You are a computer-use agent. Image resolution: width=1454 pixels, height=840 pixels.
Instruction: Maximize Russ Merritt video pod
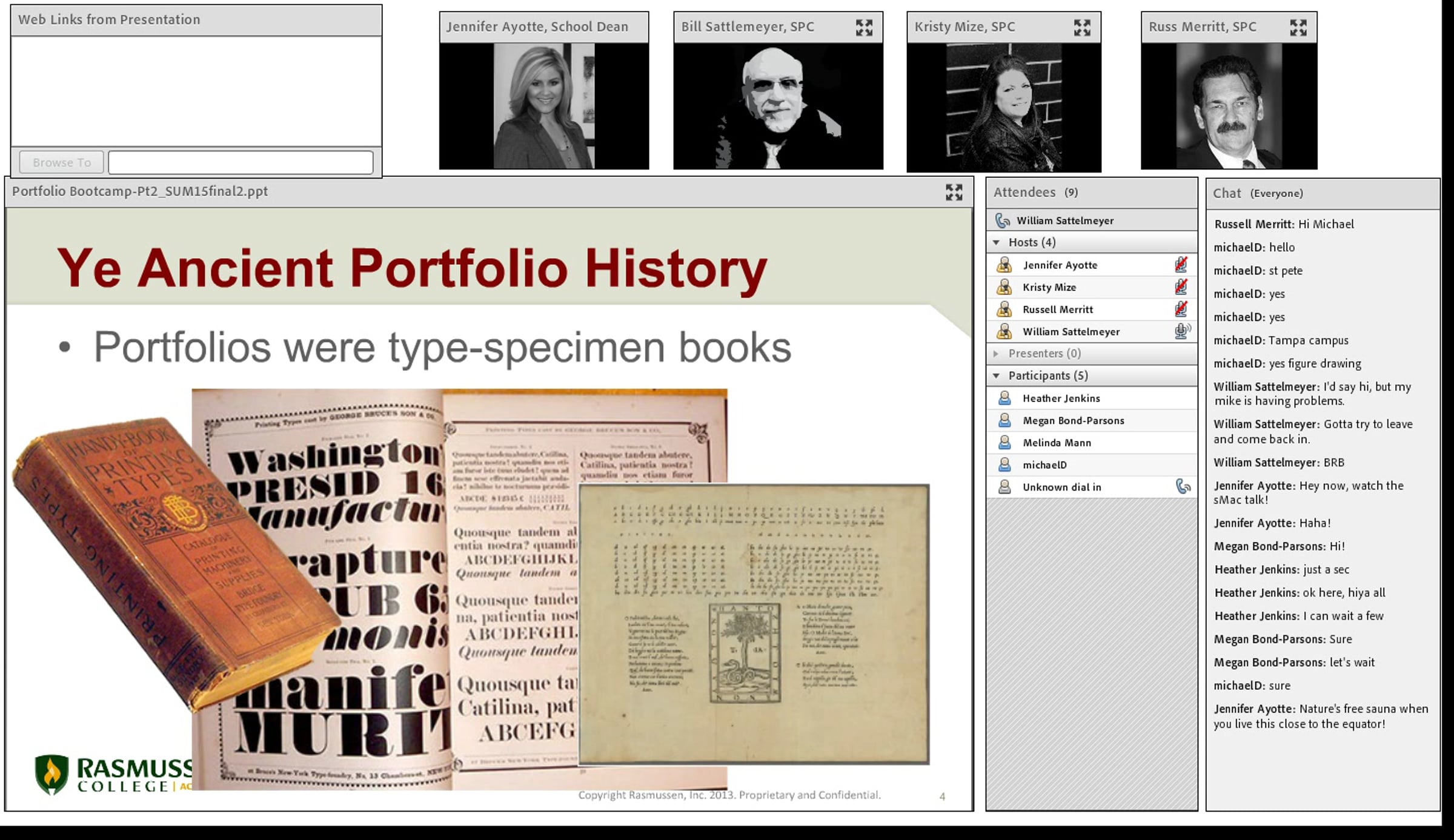1298,27
